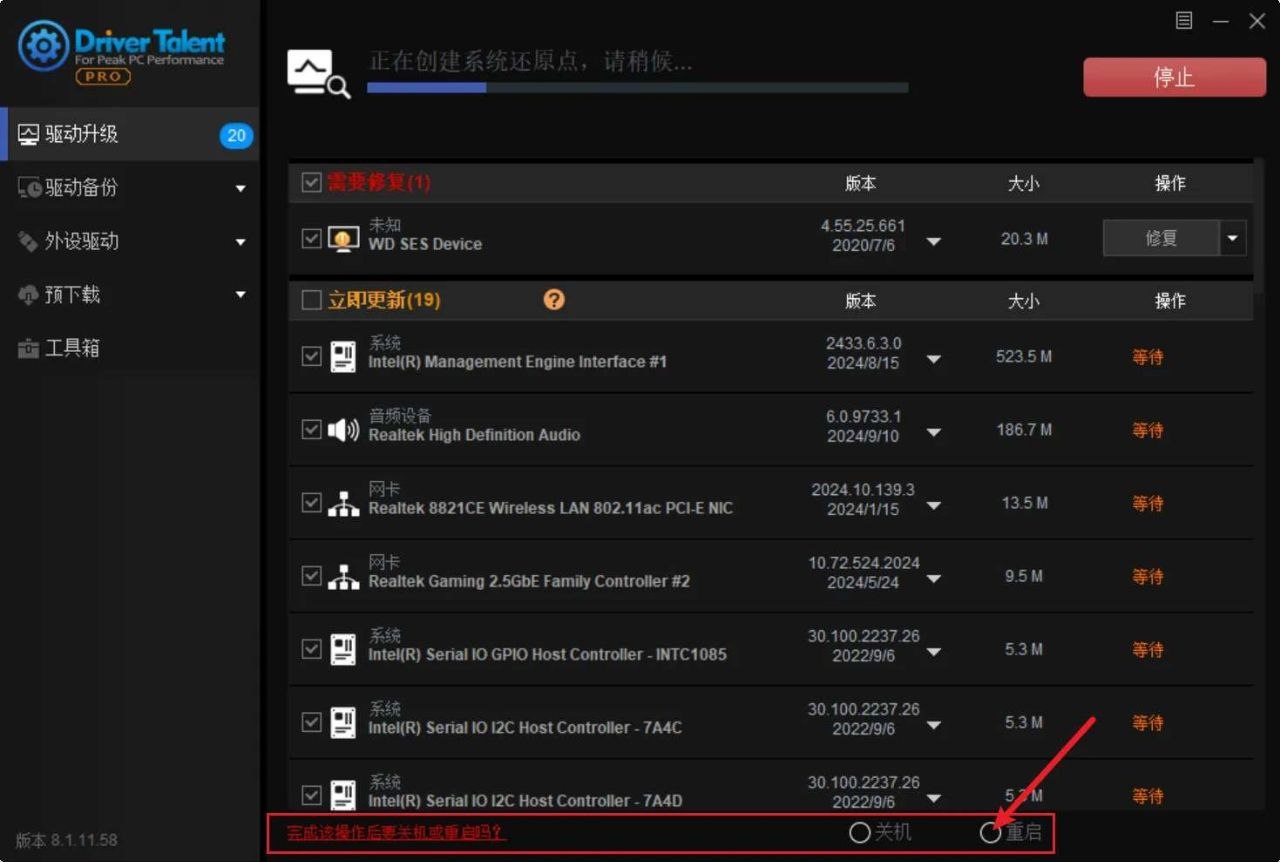Open the 驱动备份 sidebar section
Screen dimensions: 1280x862
point(130,188)
